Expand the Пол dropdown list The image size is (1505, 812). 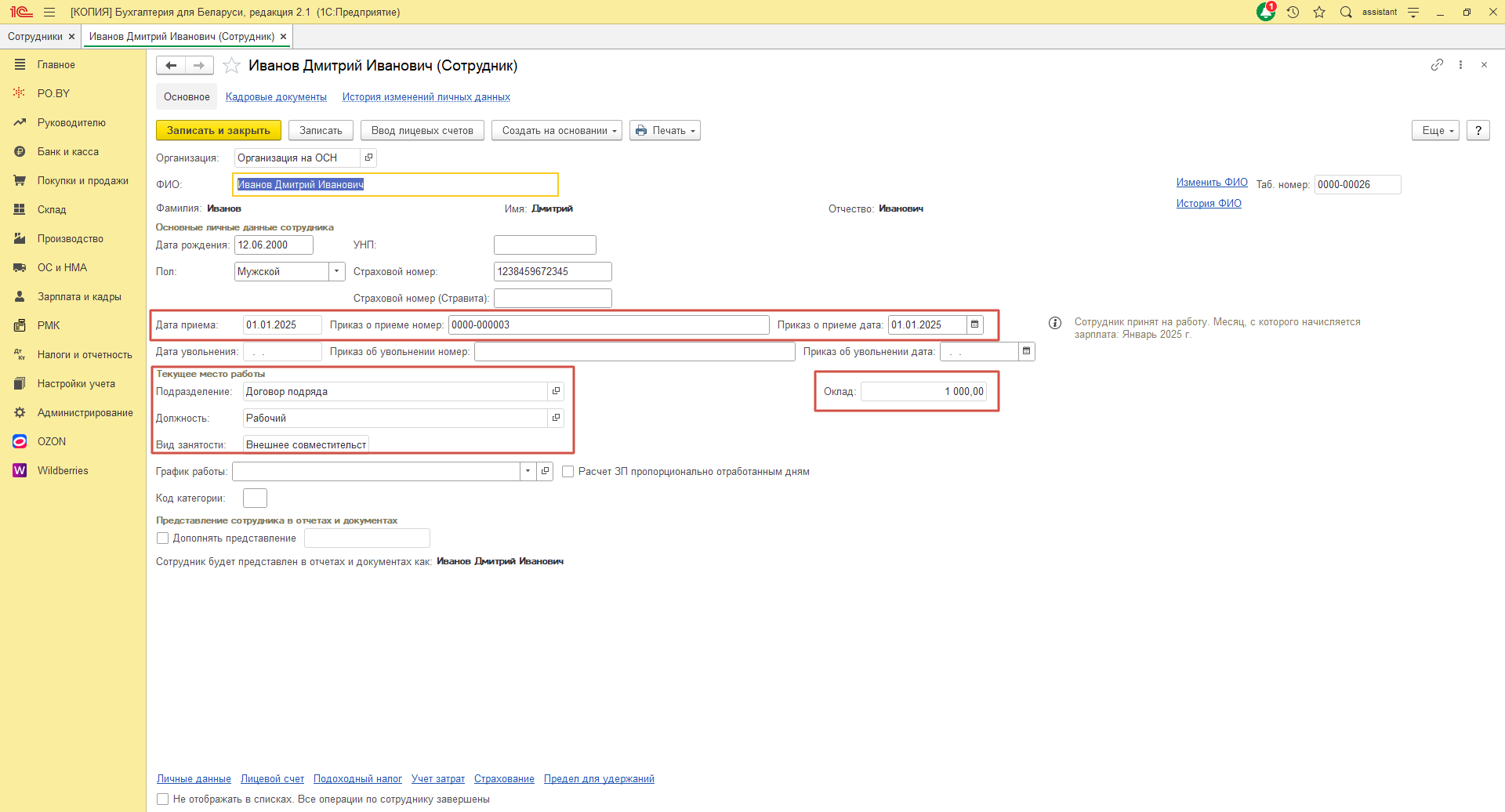(x=336, y=271)
